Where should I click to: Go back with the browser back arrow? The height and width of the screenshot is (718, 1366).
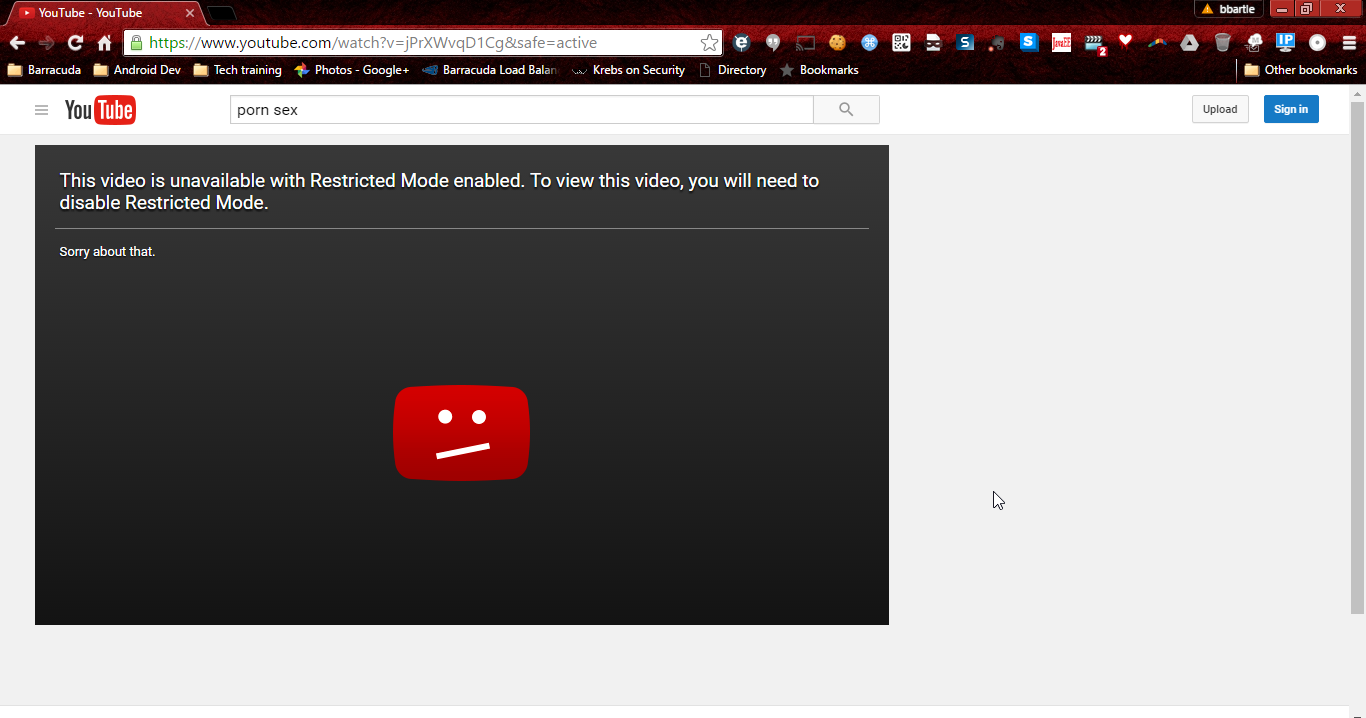[x=17, y=43]
